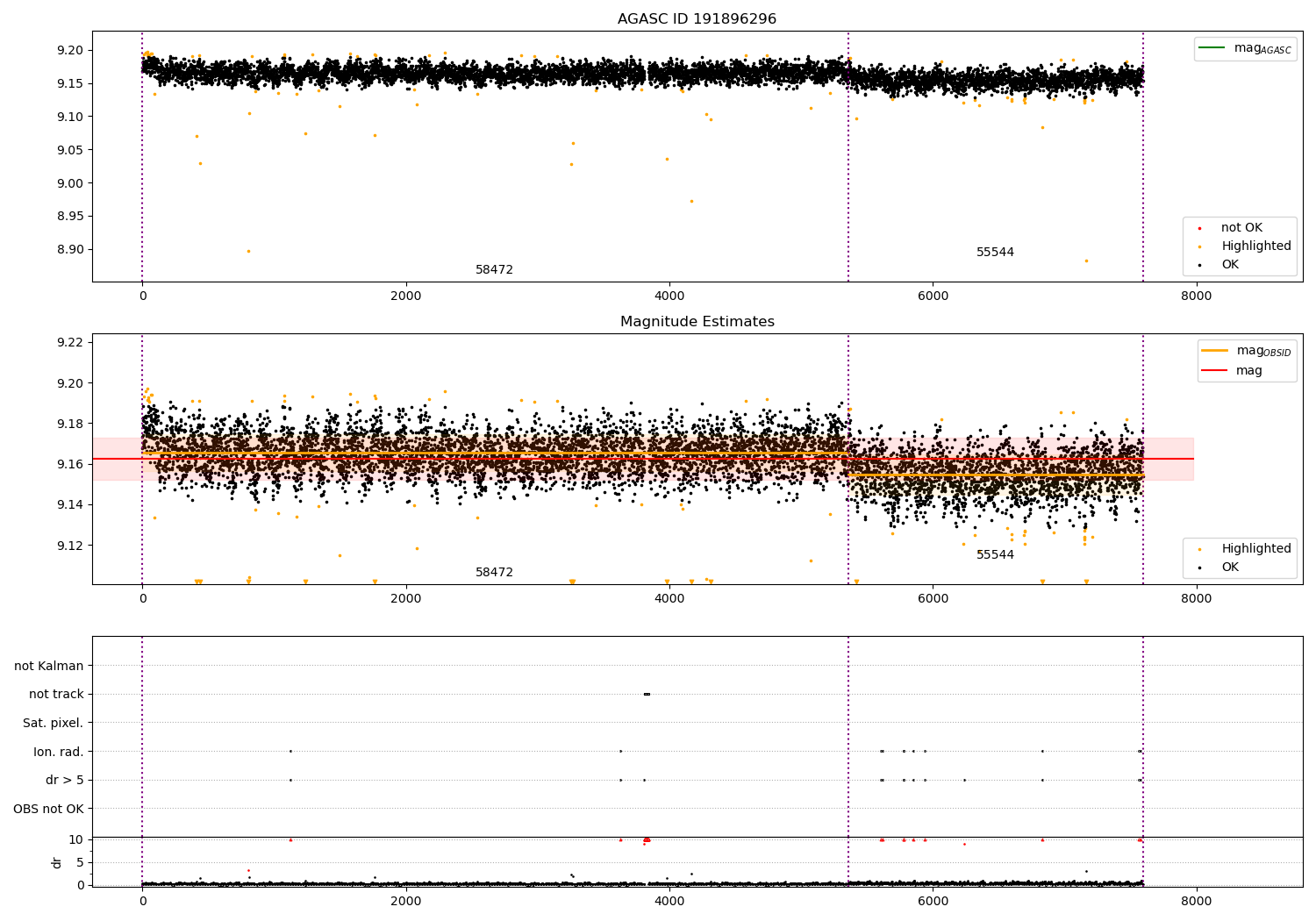Click the 5 y-tick on the dr axis
The width and height of the screenshot is (1316, 921).
click(x=80, y=862)
